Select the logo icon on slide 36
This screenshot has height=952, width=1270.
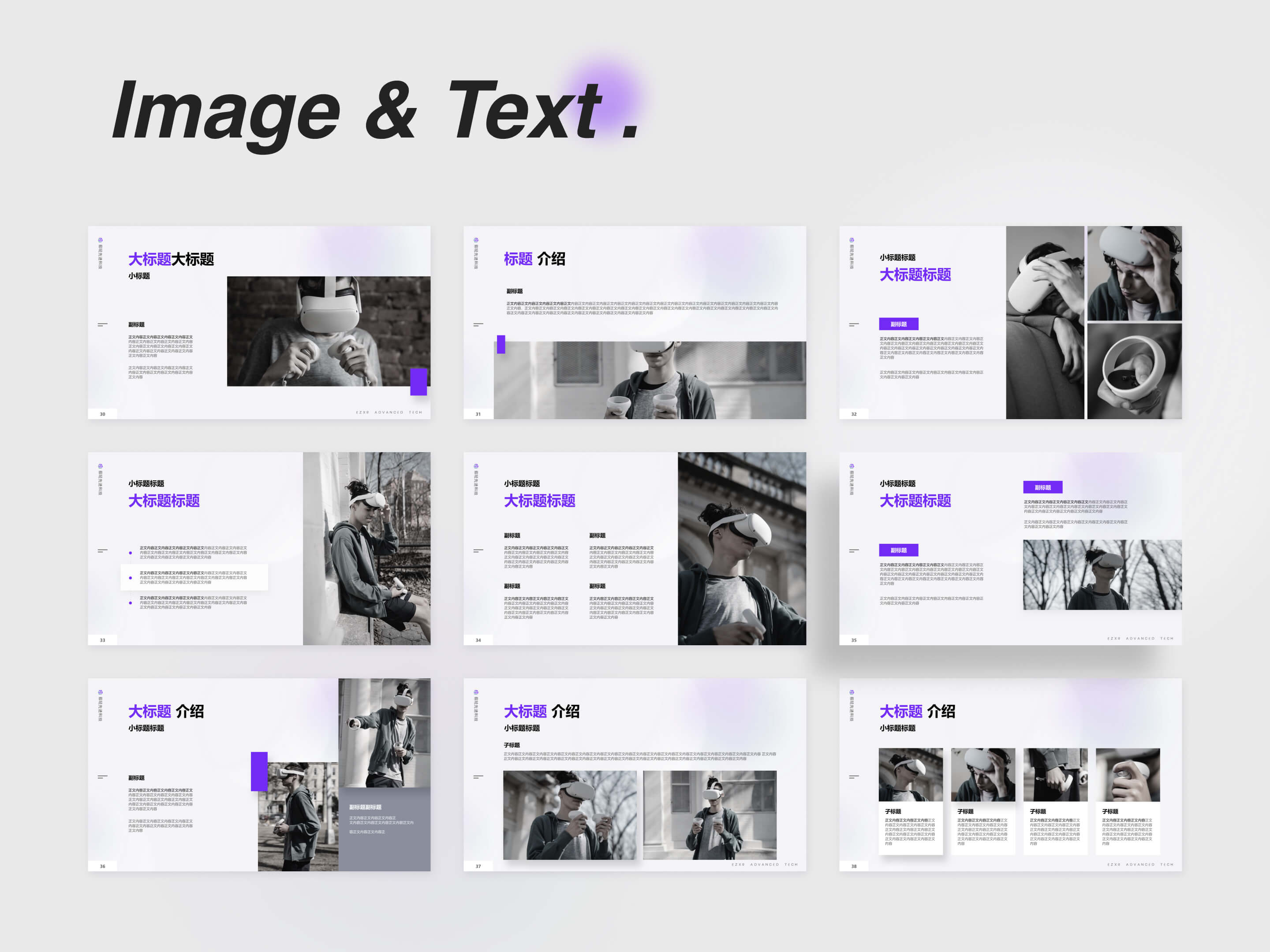101,693
